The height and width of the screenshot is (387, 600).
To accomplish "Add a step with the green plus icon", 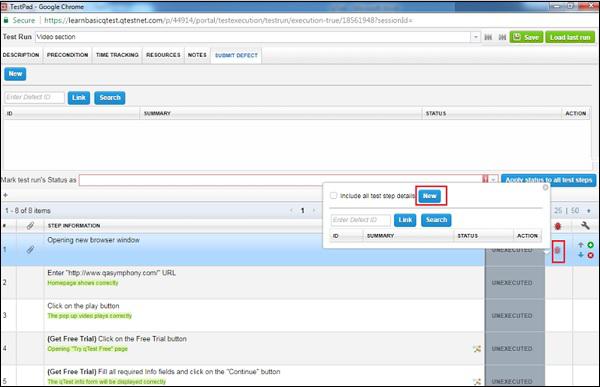I will click(x=590, y=245).
